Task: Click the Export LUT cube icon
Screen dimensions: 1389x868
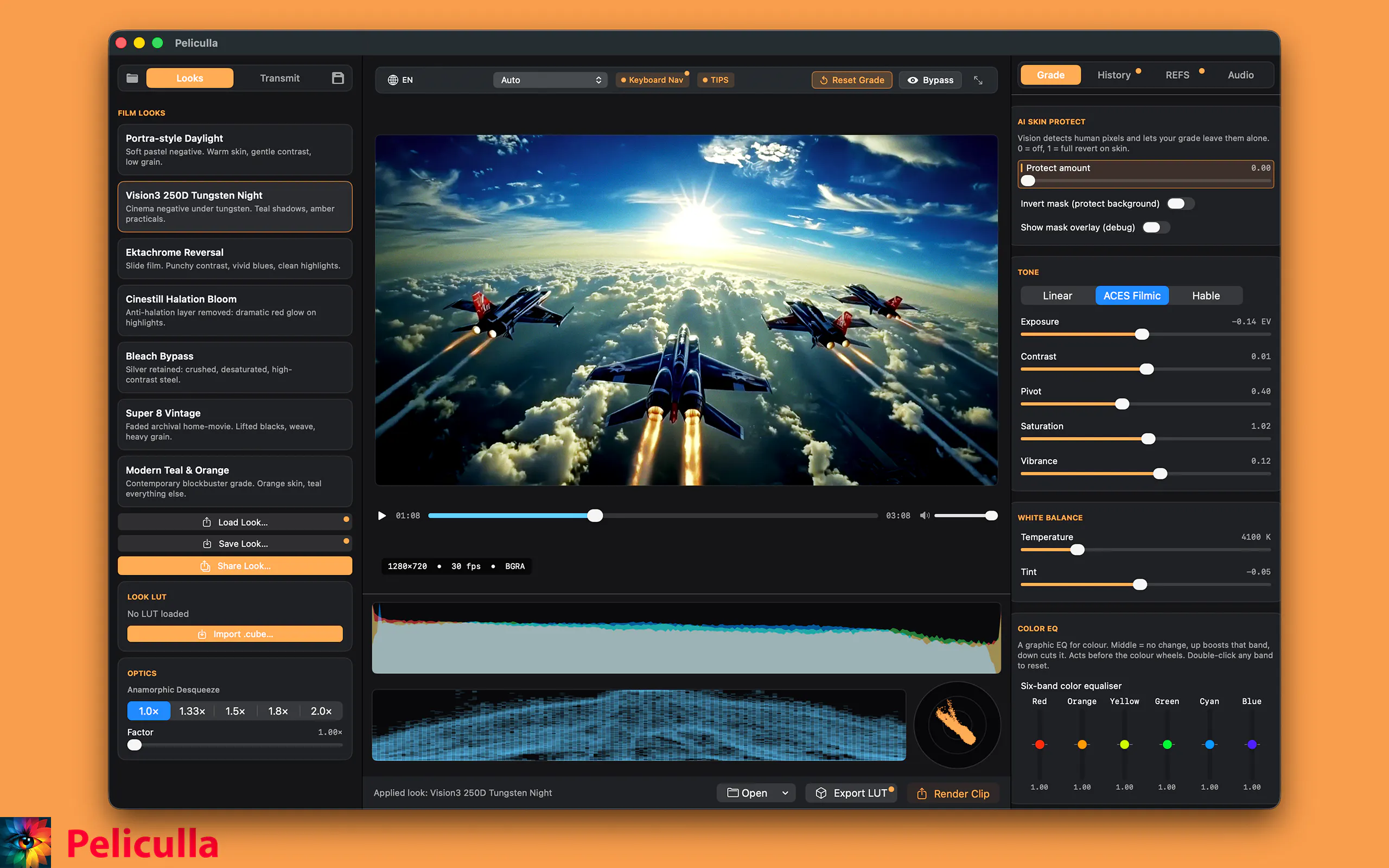Action: tap(821, 793)
